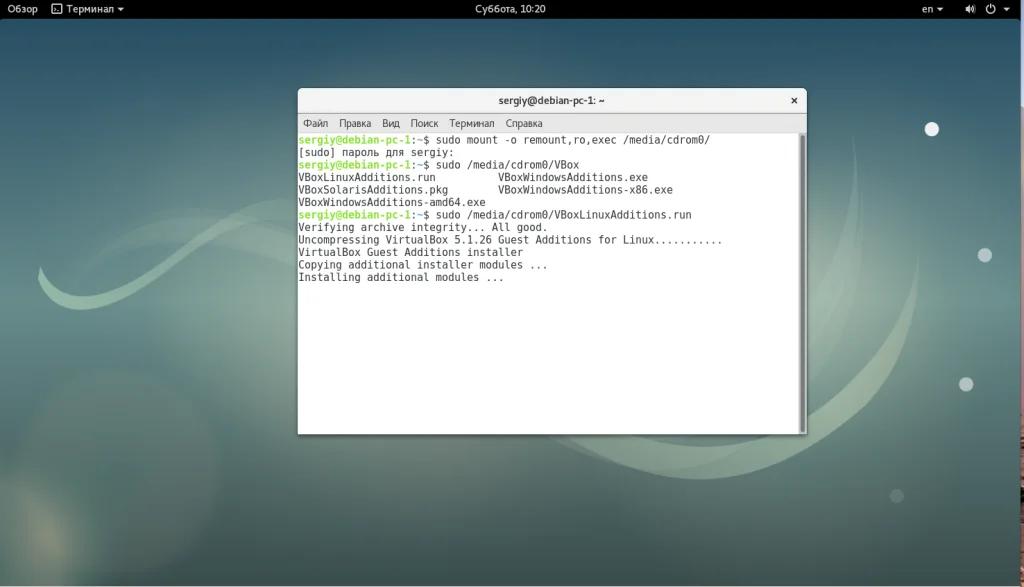Click the volume speaker icon

coord(969,9)
